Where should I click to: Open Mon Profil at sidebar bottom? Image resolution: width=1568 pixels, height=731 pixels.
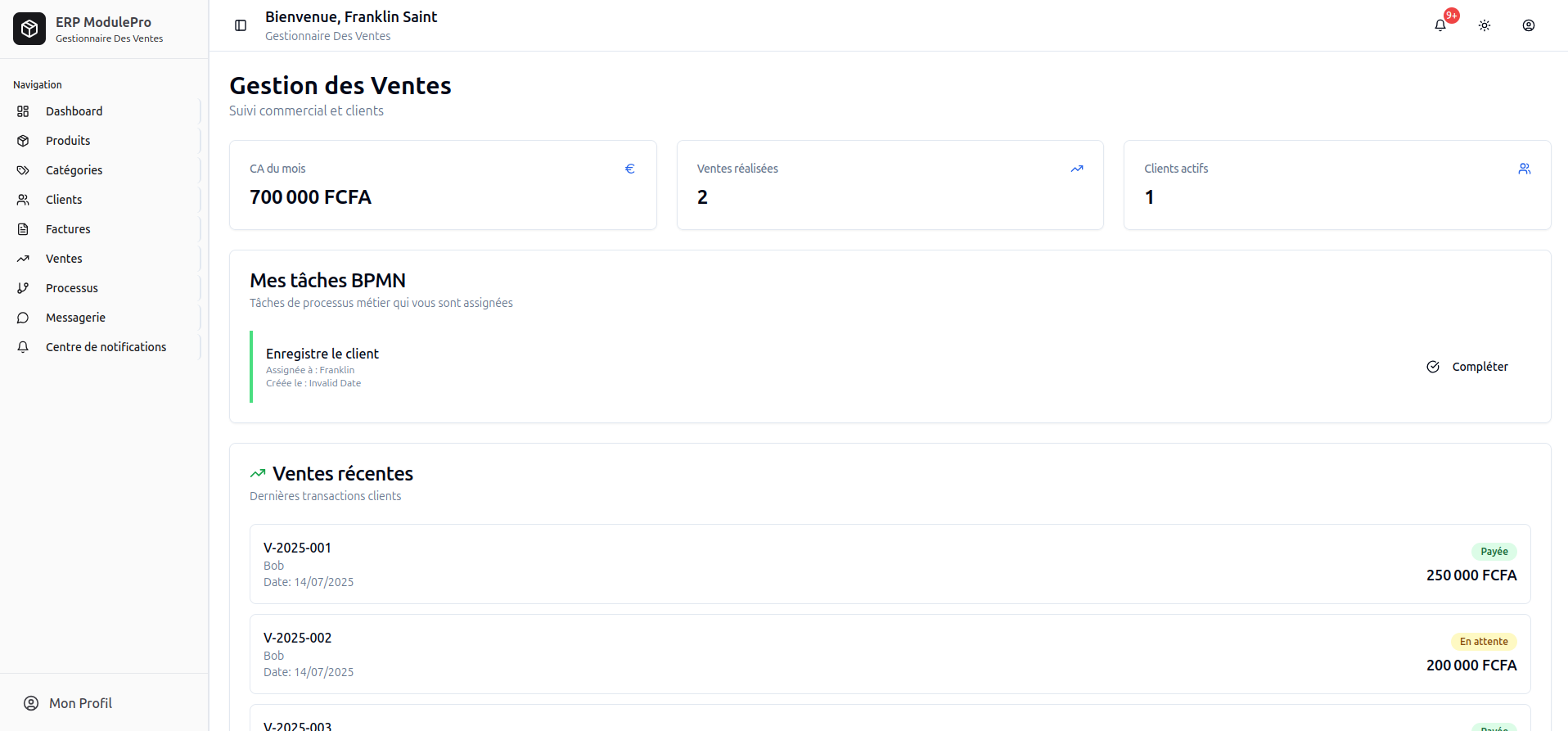click(x=79, y=703)
